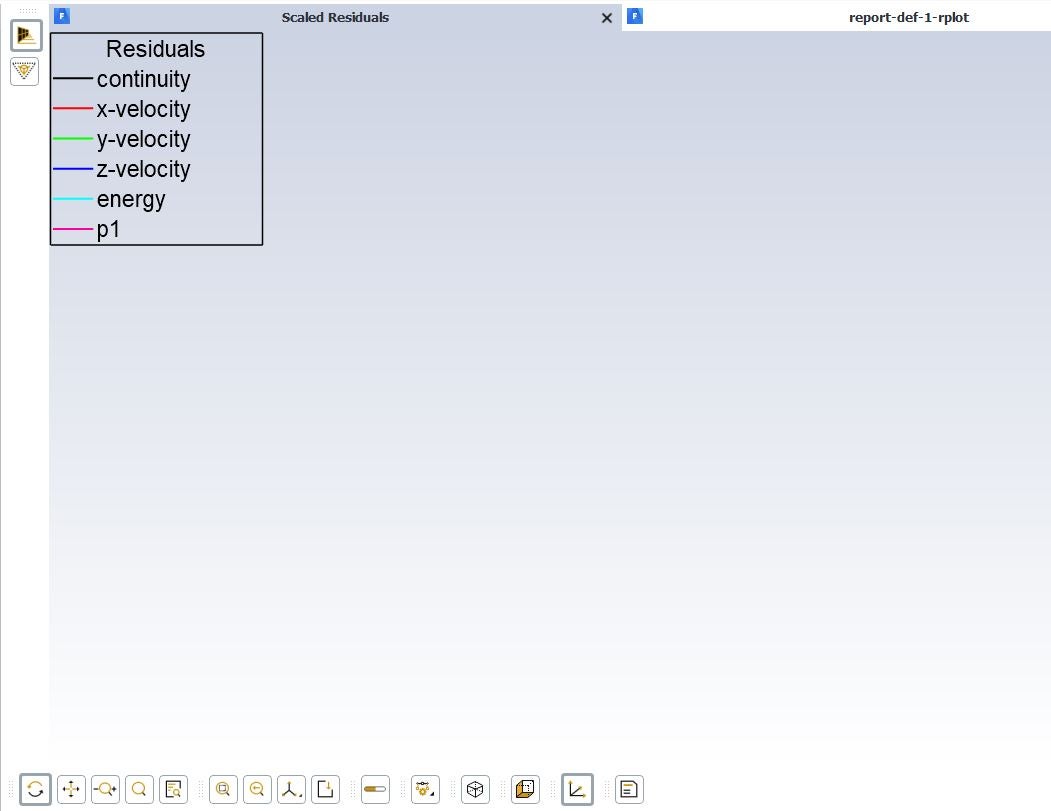Select the Probe/Query info tool
The width and height of the screenshot is (1051, 811).
pos(174,789)
